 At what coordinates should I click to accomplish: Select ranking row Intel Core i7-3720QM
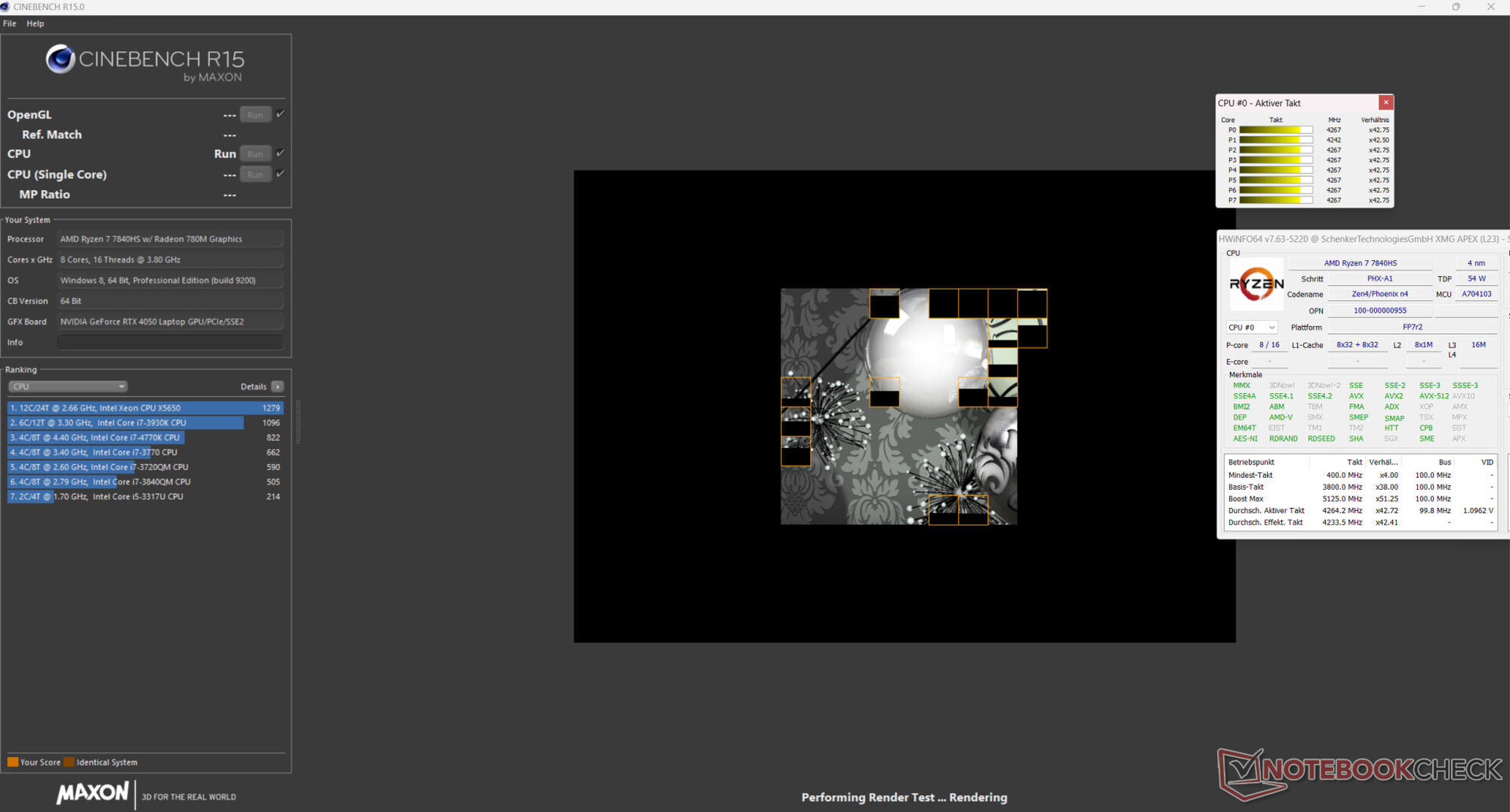pyautogui.click(x=145, y=467)
